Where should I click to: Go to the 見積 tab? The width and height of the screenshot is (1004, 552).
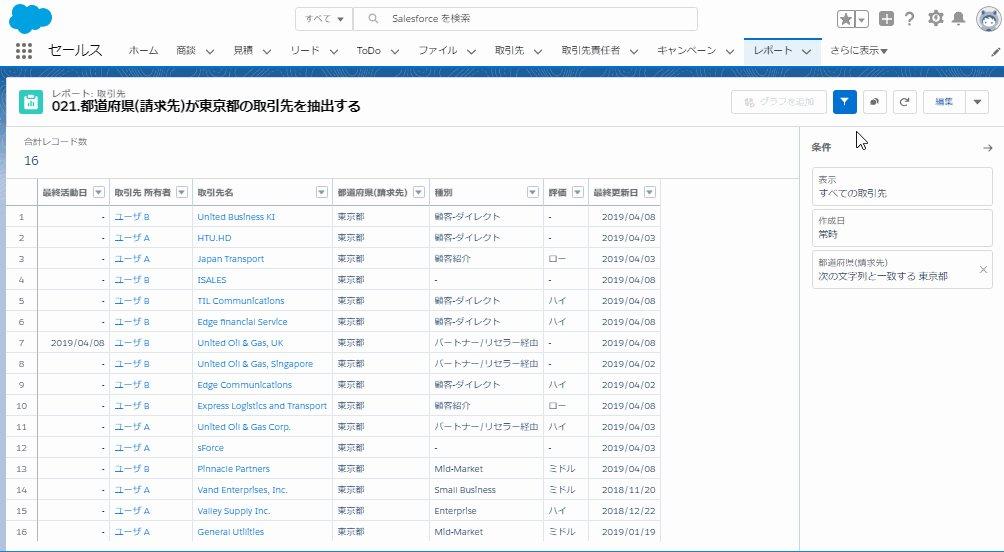(x=243, y=51)
